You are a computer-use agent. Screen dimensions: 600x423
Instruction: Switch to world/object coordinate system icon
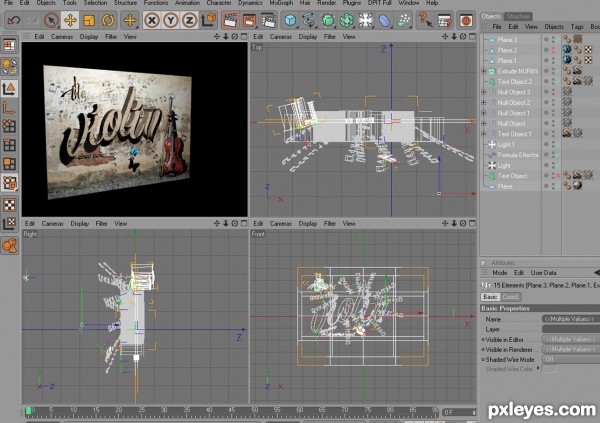(x=209, y=20)
